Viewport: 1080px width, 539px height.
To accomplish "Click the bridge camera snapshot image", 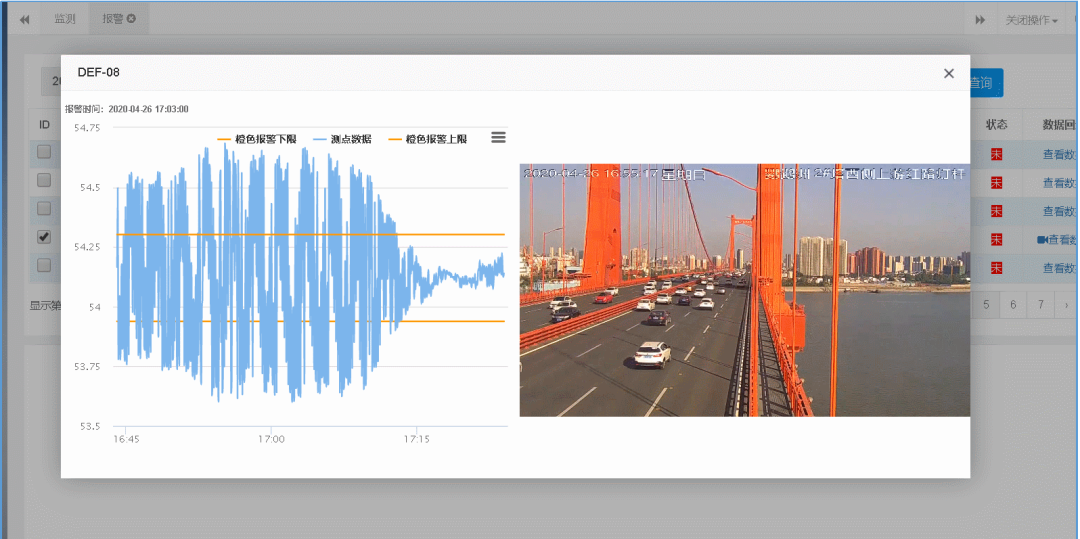I will coord(744,290).
